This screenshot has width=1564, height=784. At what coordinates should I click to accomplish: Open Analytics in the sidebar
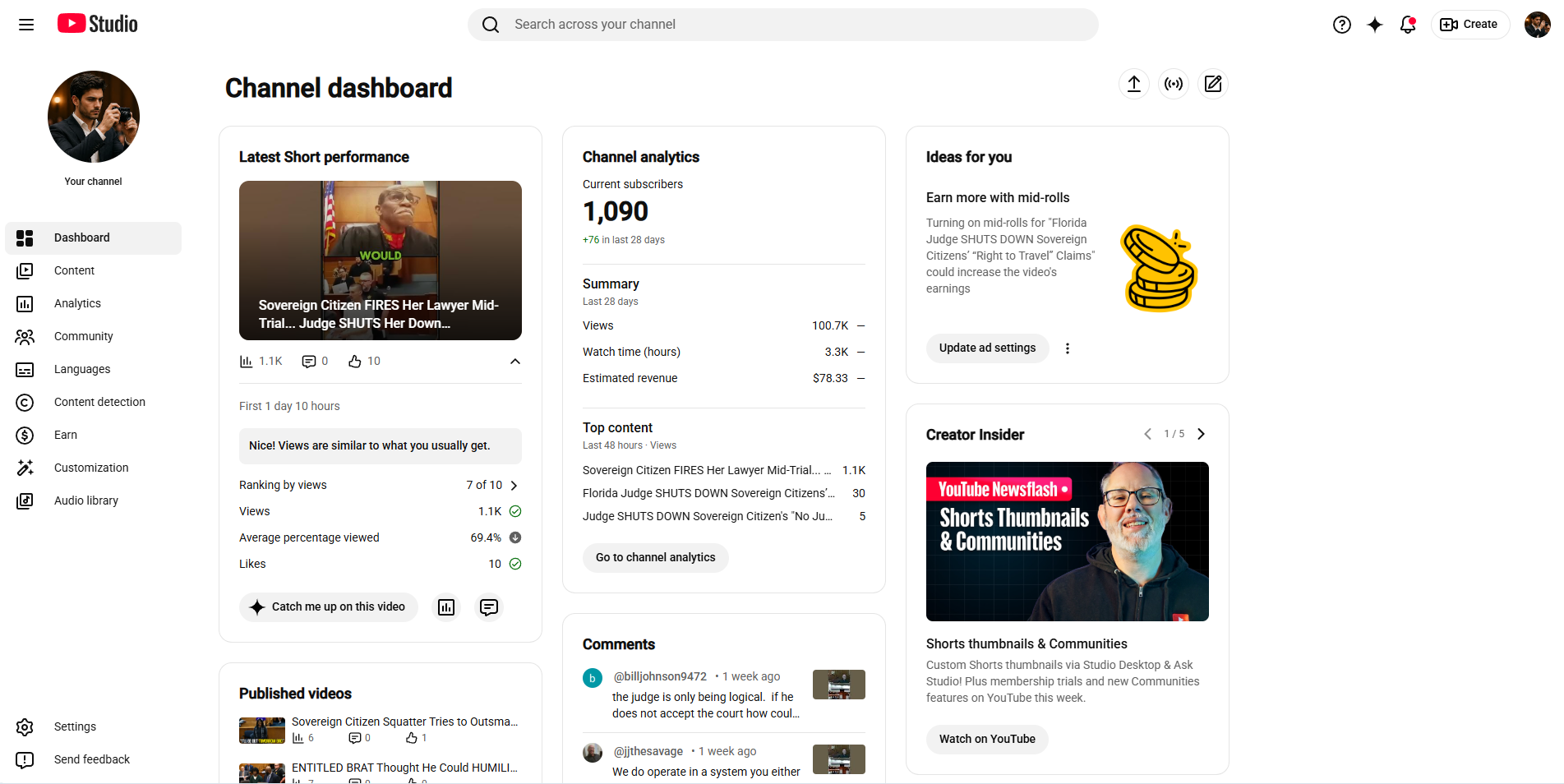coord(94,304)
